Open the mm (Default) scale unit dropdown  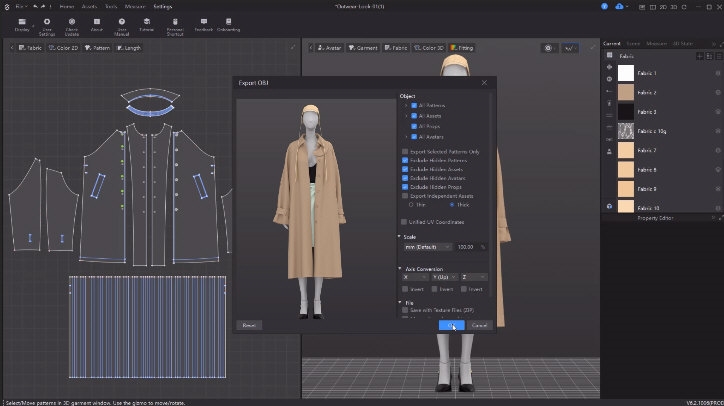pyautogui.click(x=428, y=247)
